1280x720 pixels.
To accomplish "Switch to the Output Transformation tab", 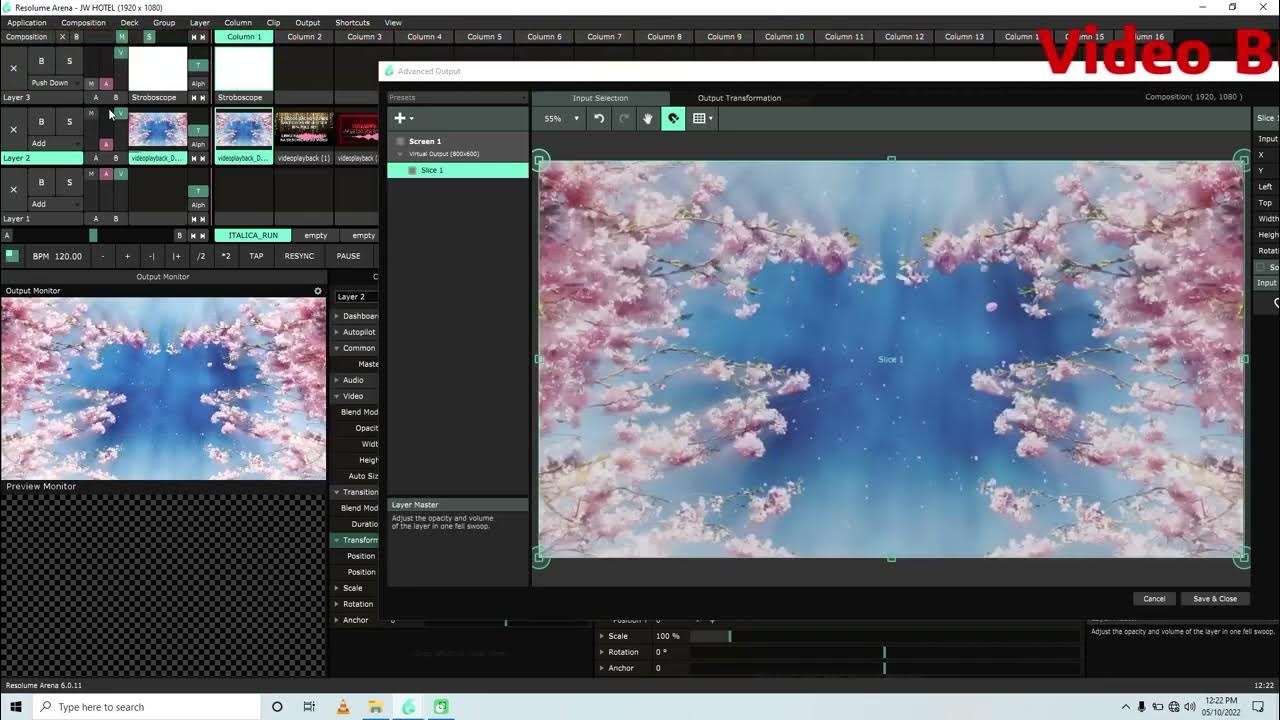I will click(x=739, y=98).
